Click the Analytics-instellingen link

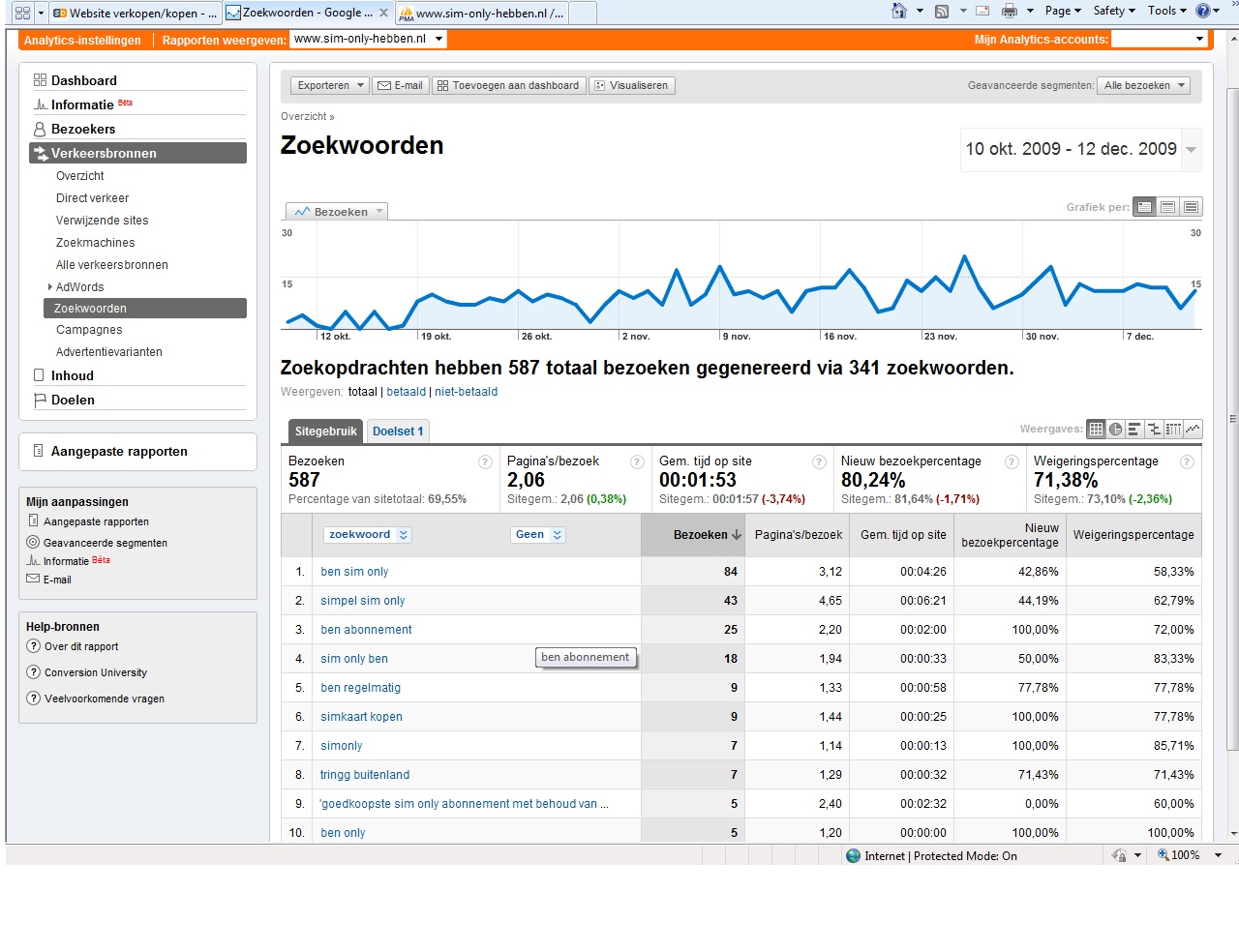pyautogui.click(x=82, y=41)
